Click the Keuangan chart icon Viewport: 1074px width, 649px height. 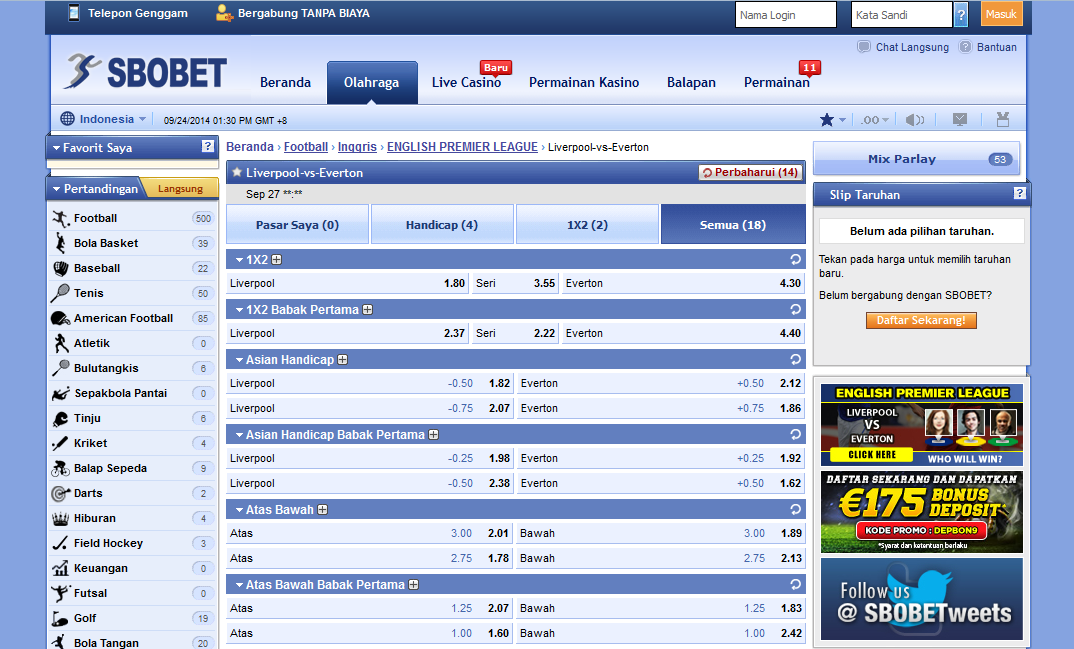[60, 568]
